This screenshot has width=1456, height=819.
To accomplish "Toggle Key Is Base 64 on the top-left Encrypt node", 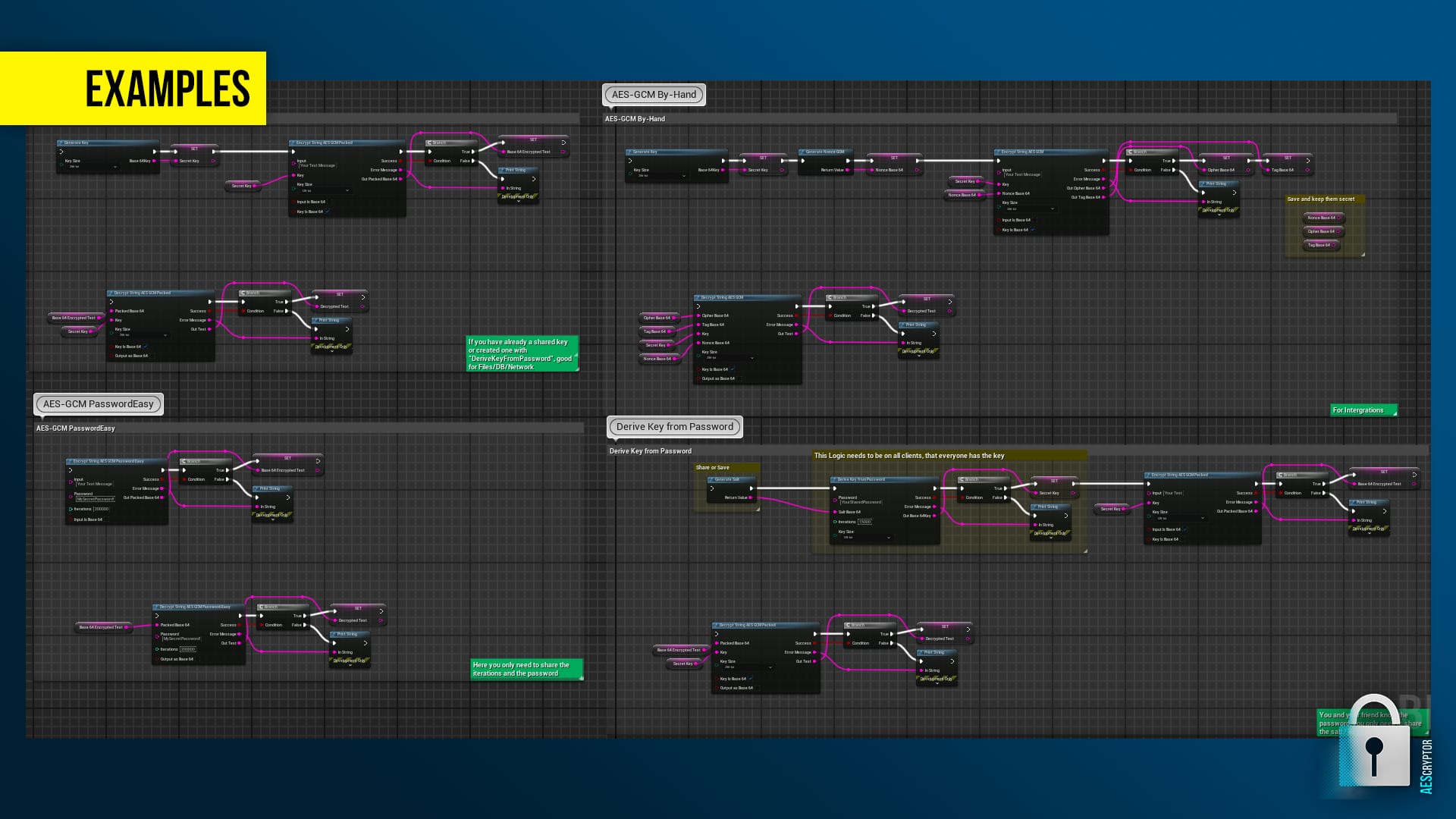I will pyautogui.click(x=328, y=212).
